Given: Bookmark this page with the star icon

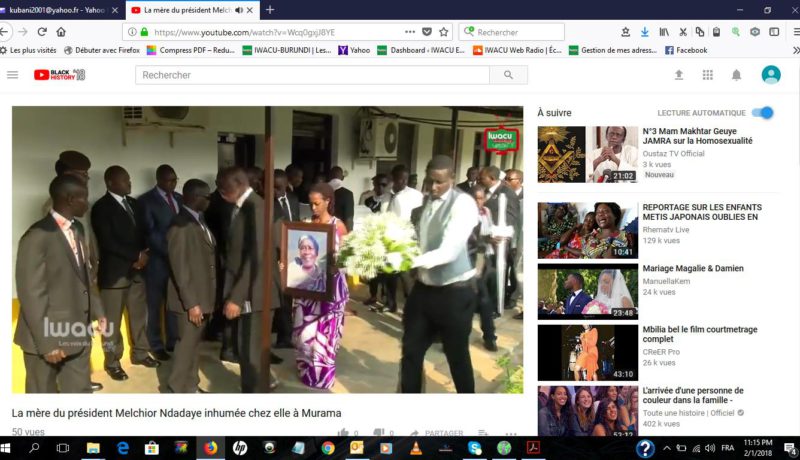Looking at the screenshot, I should (444, 32).
